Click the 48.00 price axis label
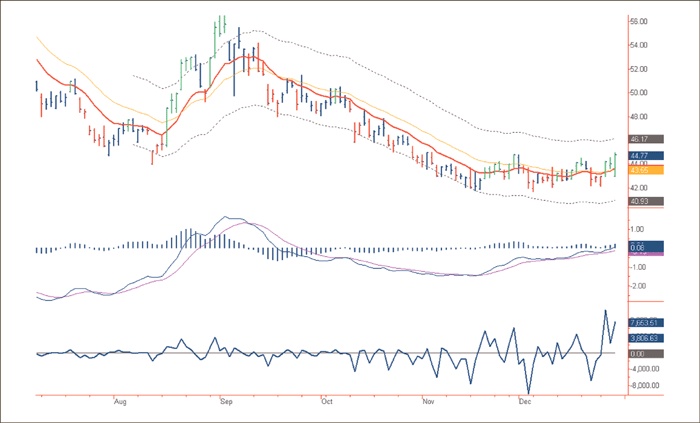Screen dimensions: 700x423 point(640,117)
